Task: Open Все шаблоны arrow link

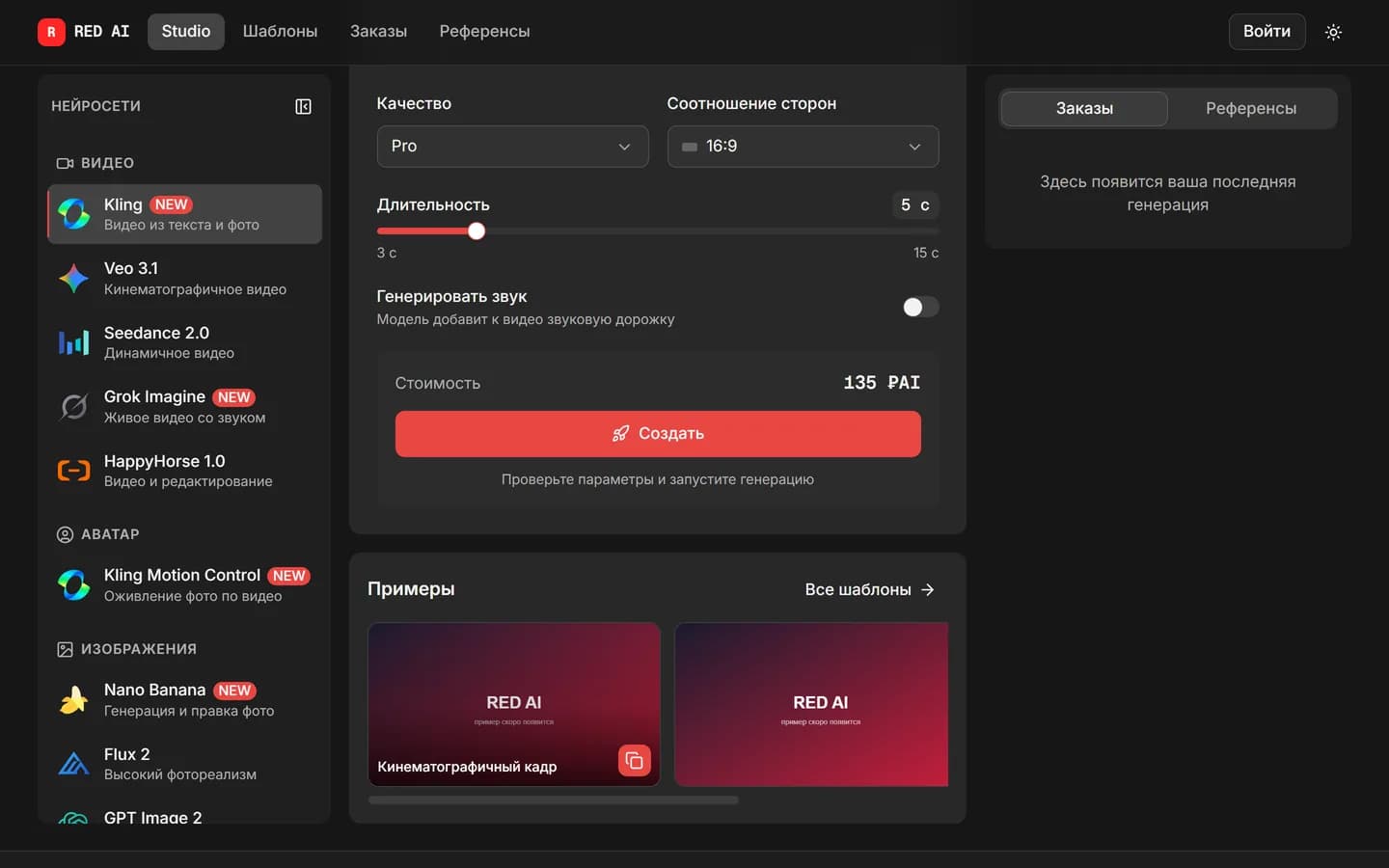Action: click(870, 589)
